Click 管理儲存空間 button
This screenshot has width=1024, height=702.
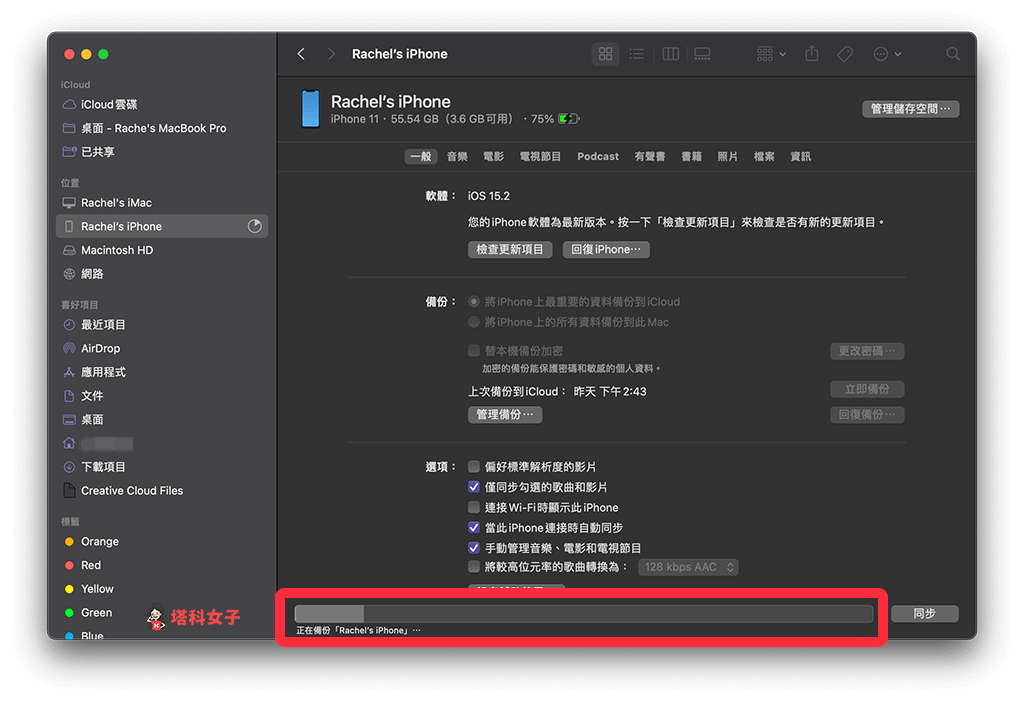[x=910, y=108]
